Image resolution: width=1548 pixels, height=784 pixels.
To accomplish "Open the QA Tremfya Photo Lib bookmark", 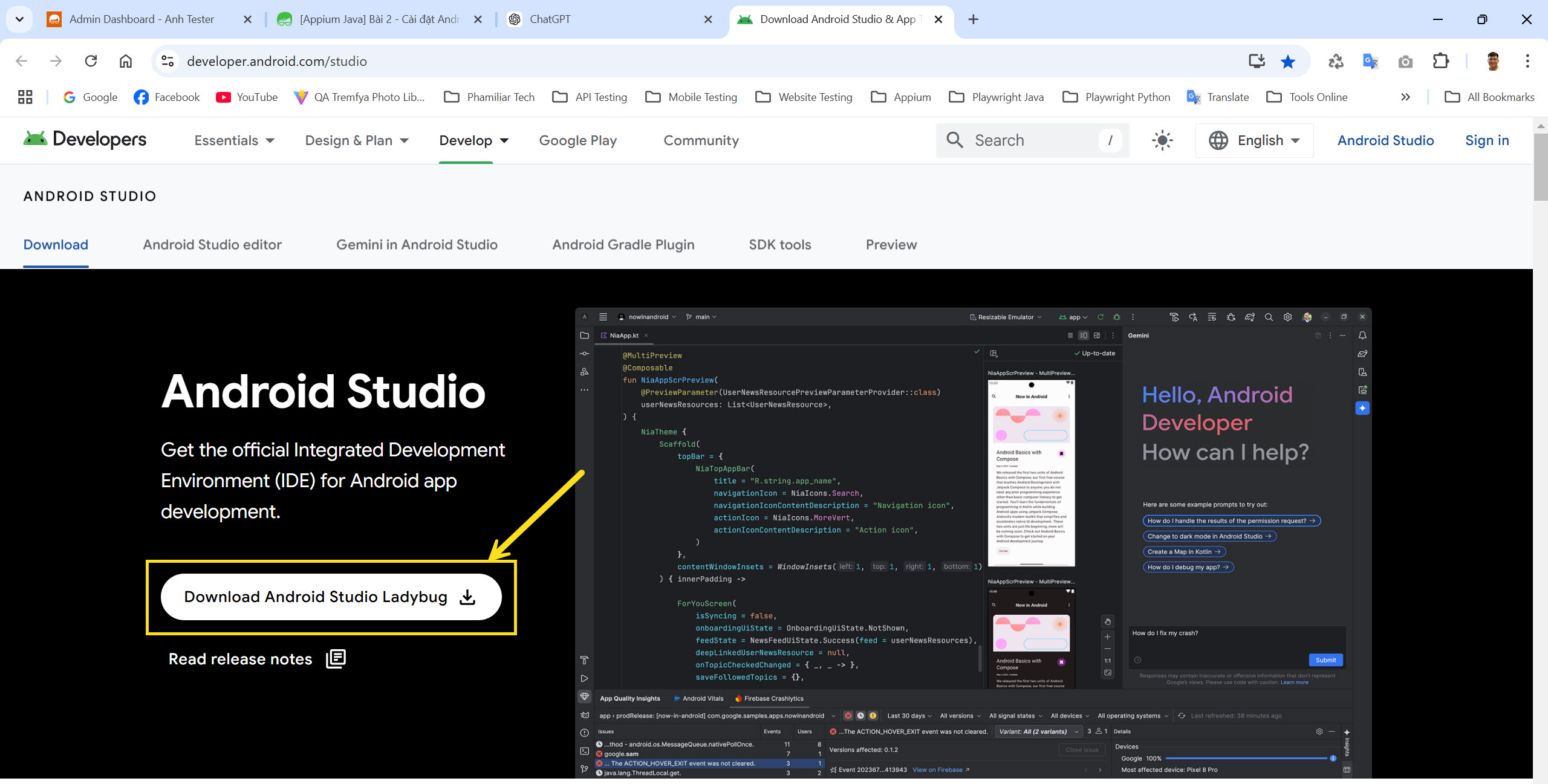I will 359,97.
